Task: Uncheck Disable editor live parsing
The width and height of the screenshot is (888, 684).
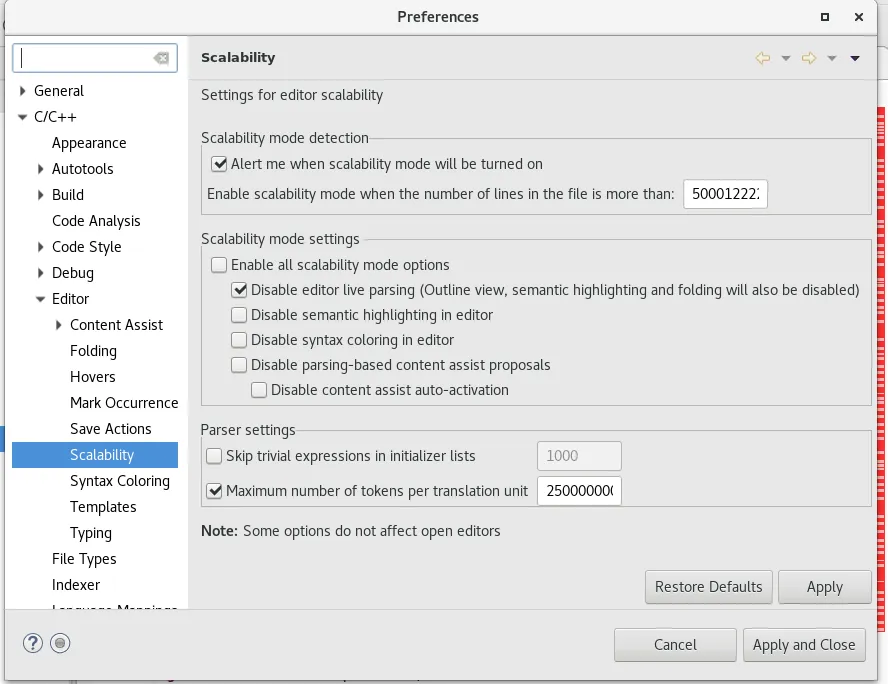Action: click(239, 290)
